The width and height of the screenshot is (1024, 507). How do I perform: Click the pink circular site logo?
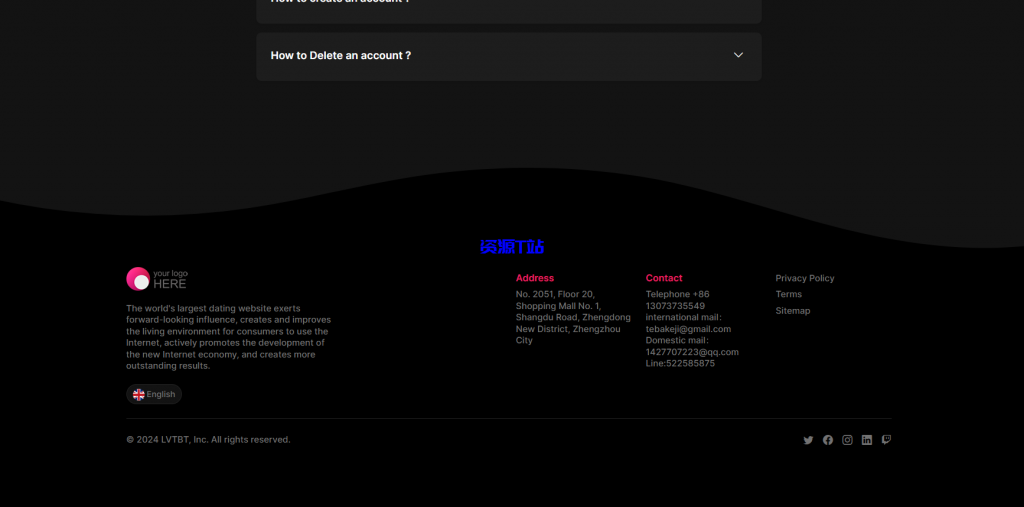point(138,279)
